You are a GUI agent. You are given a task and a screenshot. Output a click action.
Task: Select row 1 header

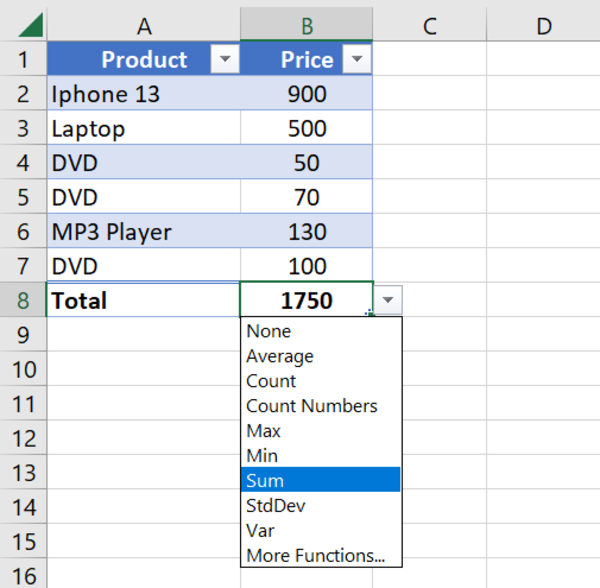coord(23,59)
